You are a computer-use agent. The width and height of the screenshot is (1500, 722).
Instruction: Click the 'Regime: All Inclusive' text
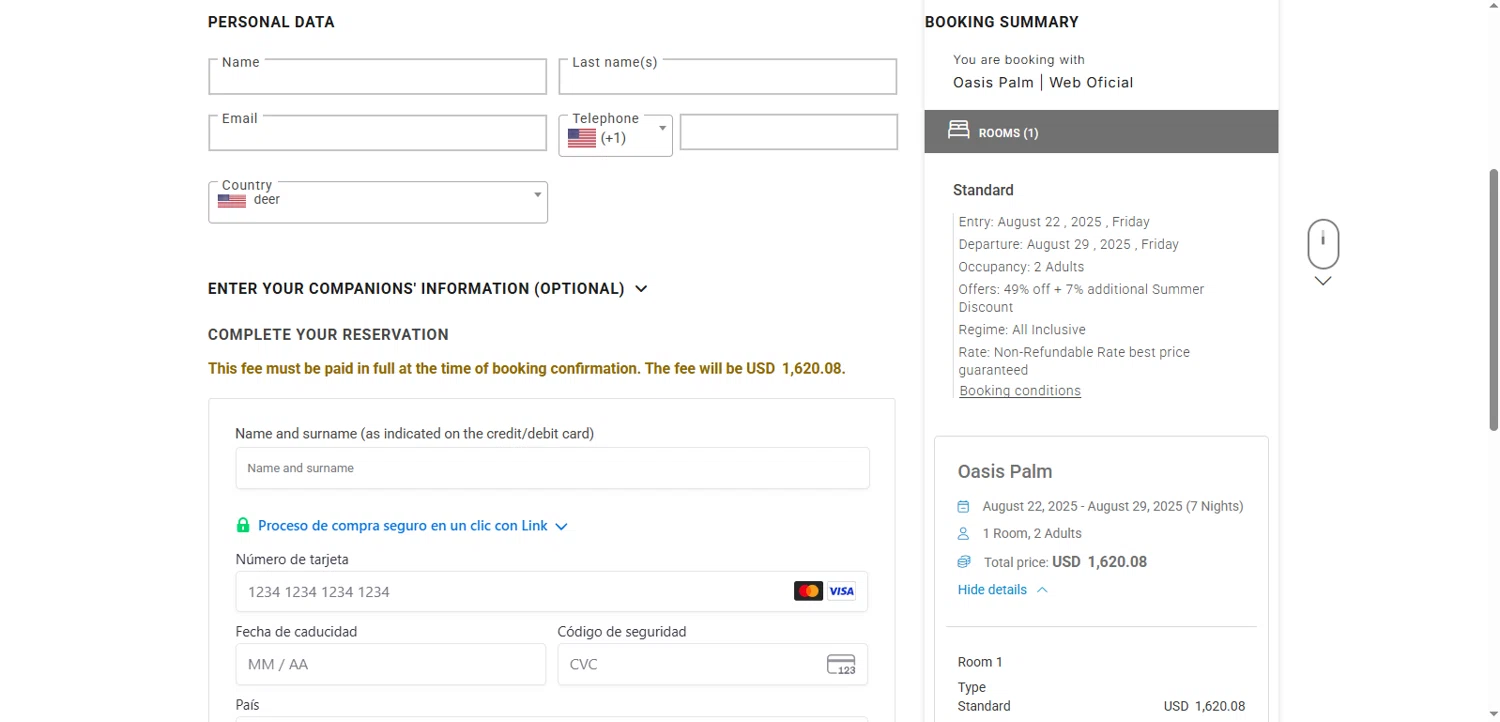pos(1022,330)
